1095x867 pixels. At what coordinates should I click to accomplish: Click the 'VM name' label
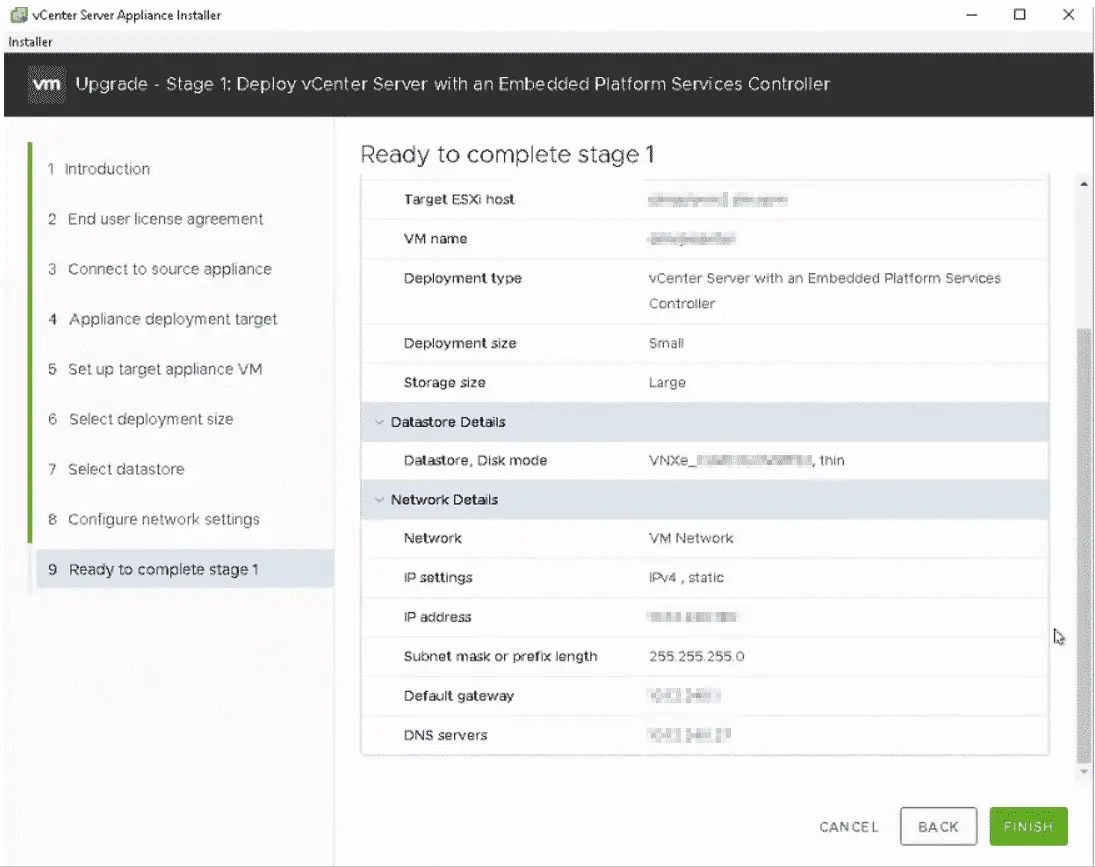click(x=435, y=239)
